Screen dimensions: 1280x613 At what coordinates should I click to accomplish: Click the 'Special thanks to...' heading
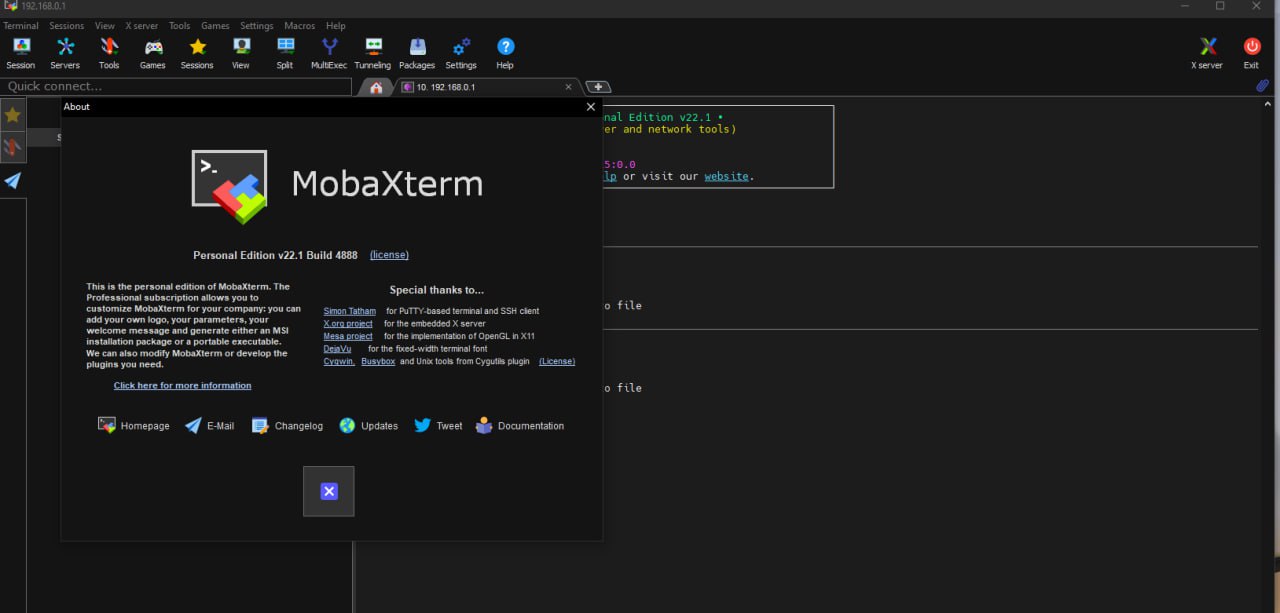pyautogui.click(x=437, y=290)
